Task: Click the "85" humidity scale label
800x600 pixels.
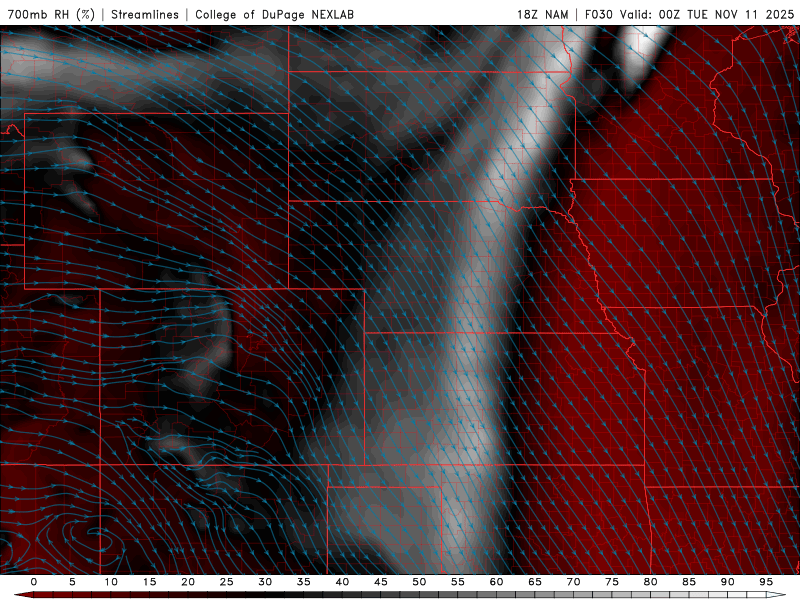Action: point(689,582)
